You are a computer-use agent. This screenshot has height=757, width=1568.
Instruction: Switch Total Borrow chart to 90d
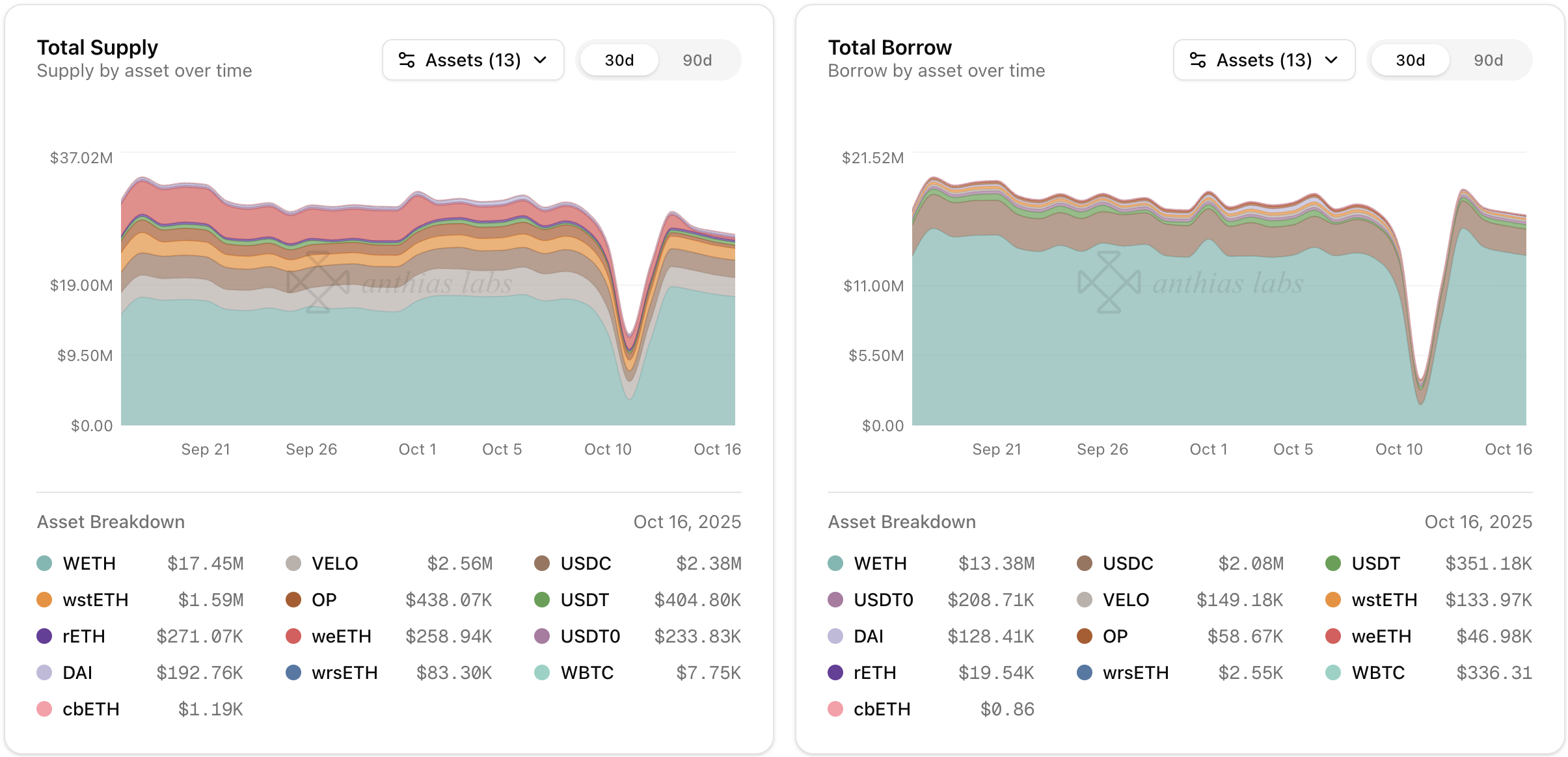1488,60
